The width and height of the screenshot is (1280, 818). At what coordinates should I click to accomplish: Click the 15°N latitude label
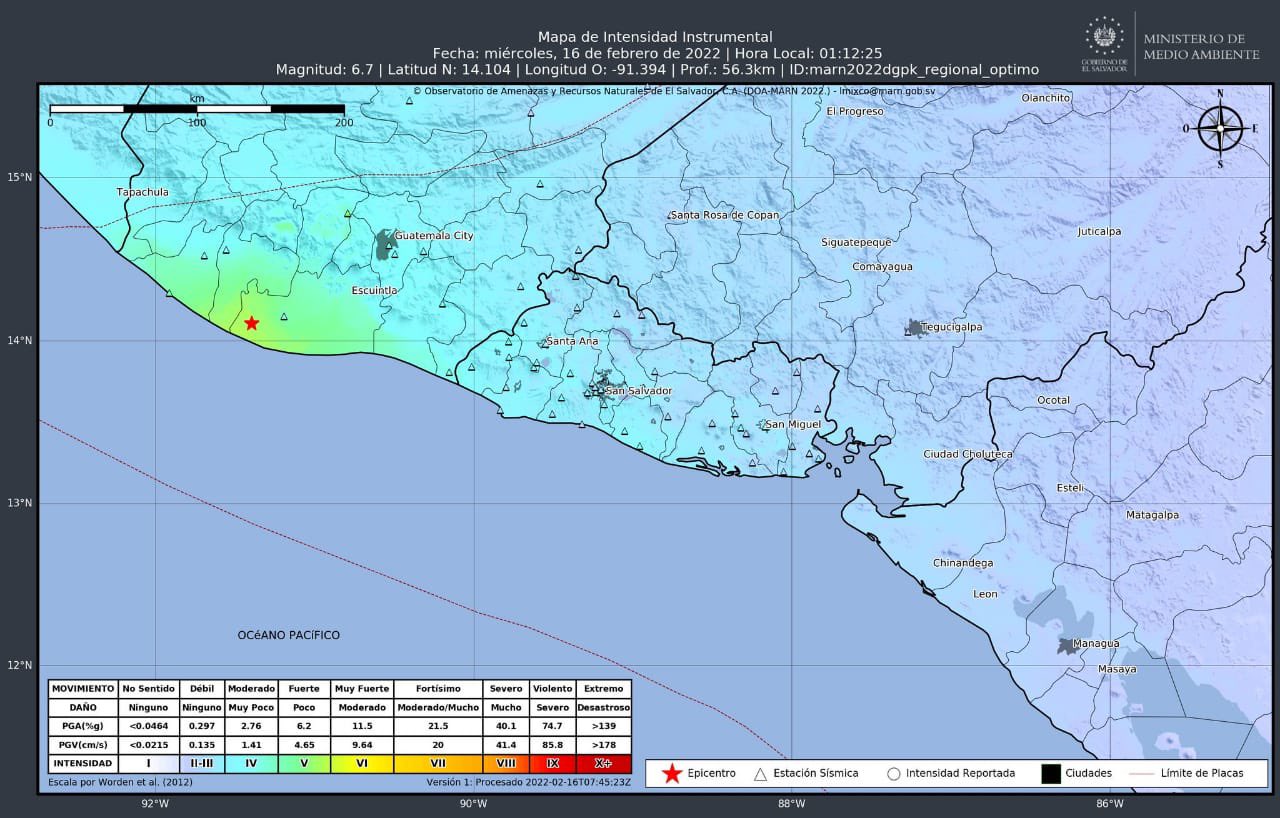coord(20,178)
